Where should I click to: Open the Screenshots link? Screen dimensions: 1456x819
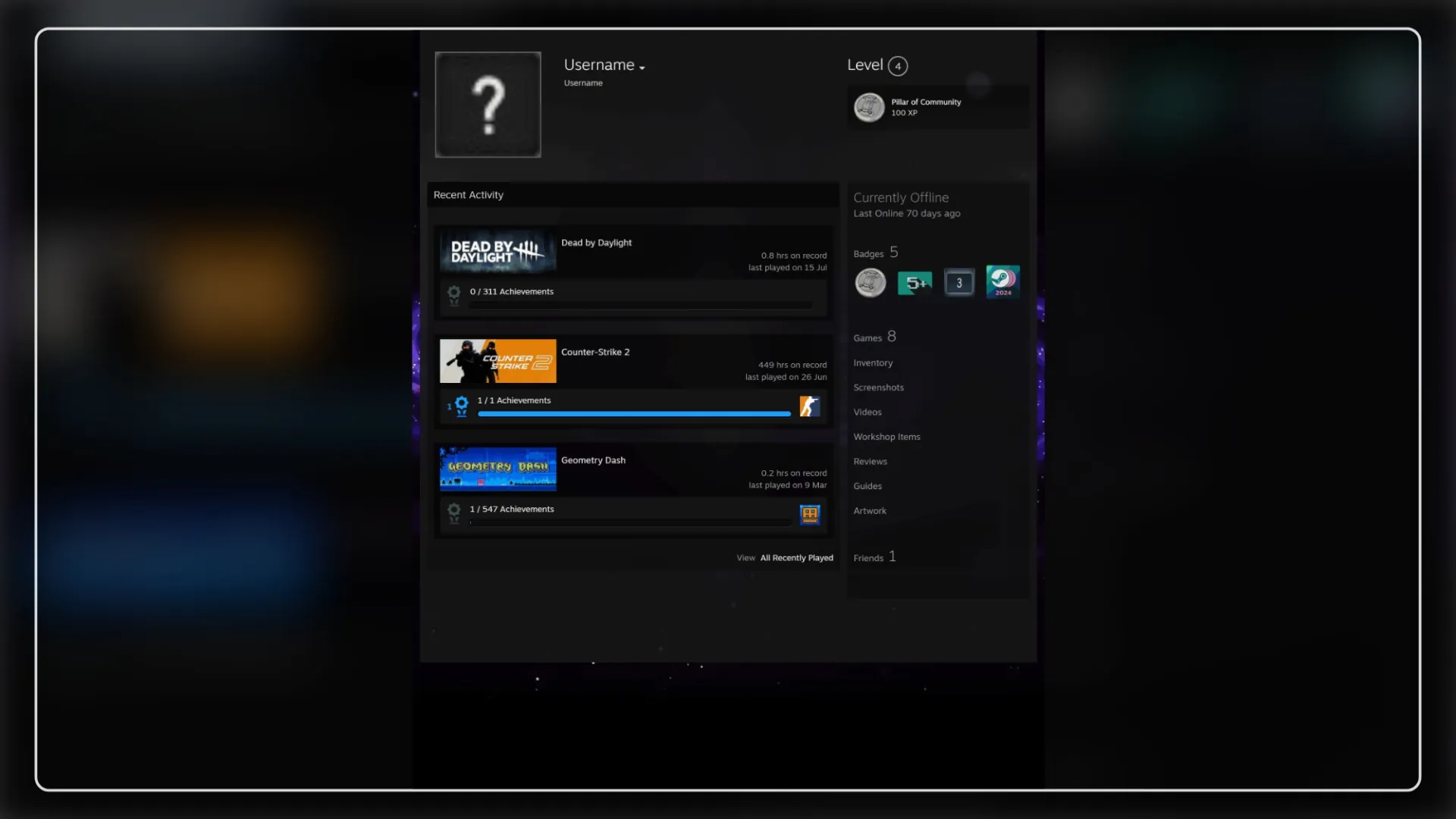point(878,388)
